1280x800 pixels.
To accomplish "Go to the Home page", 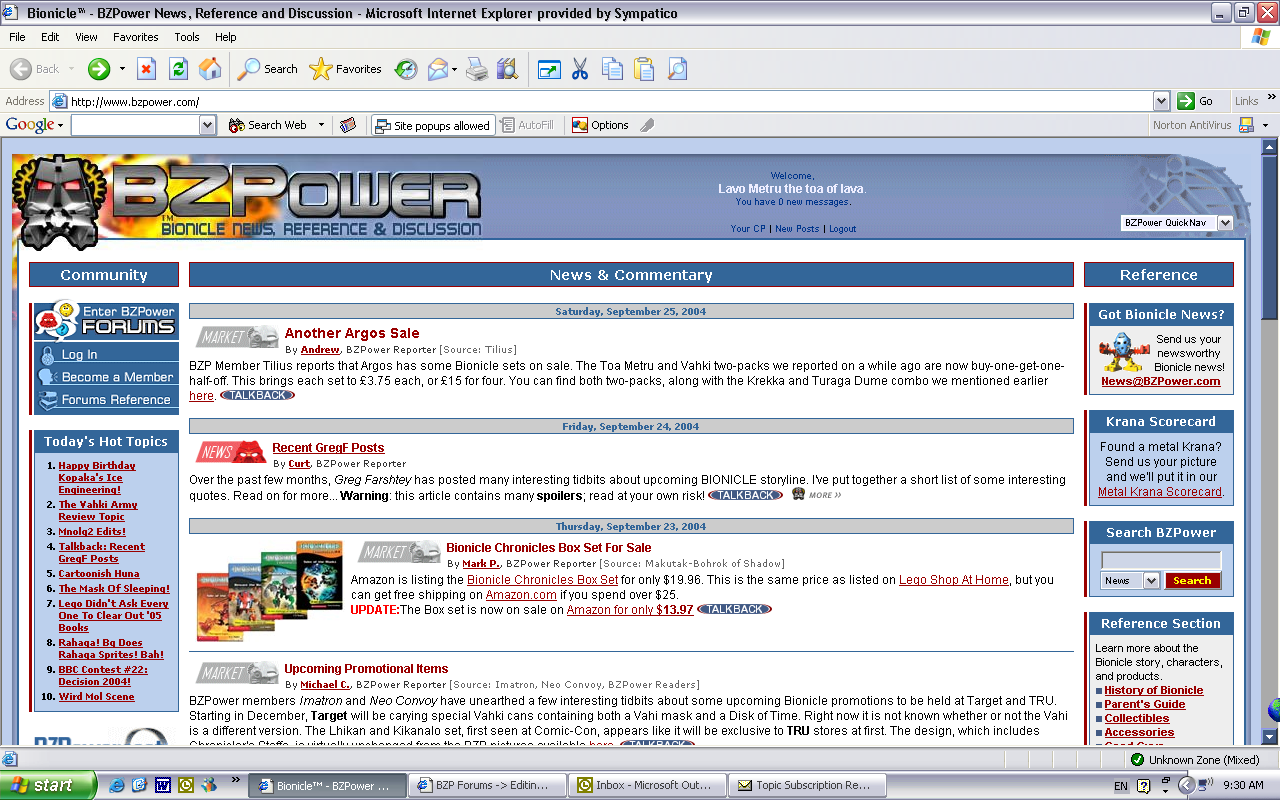I will click(210, 69).
